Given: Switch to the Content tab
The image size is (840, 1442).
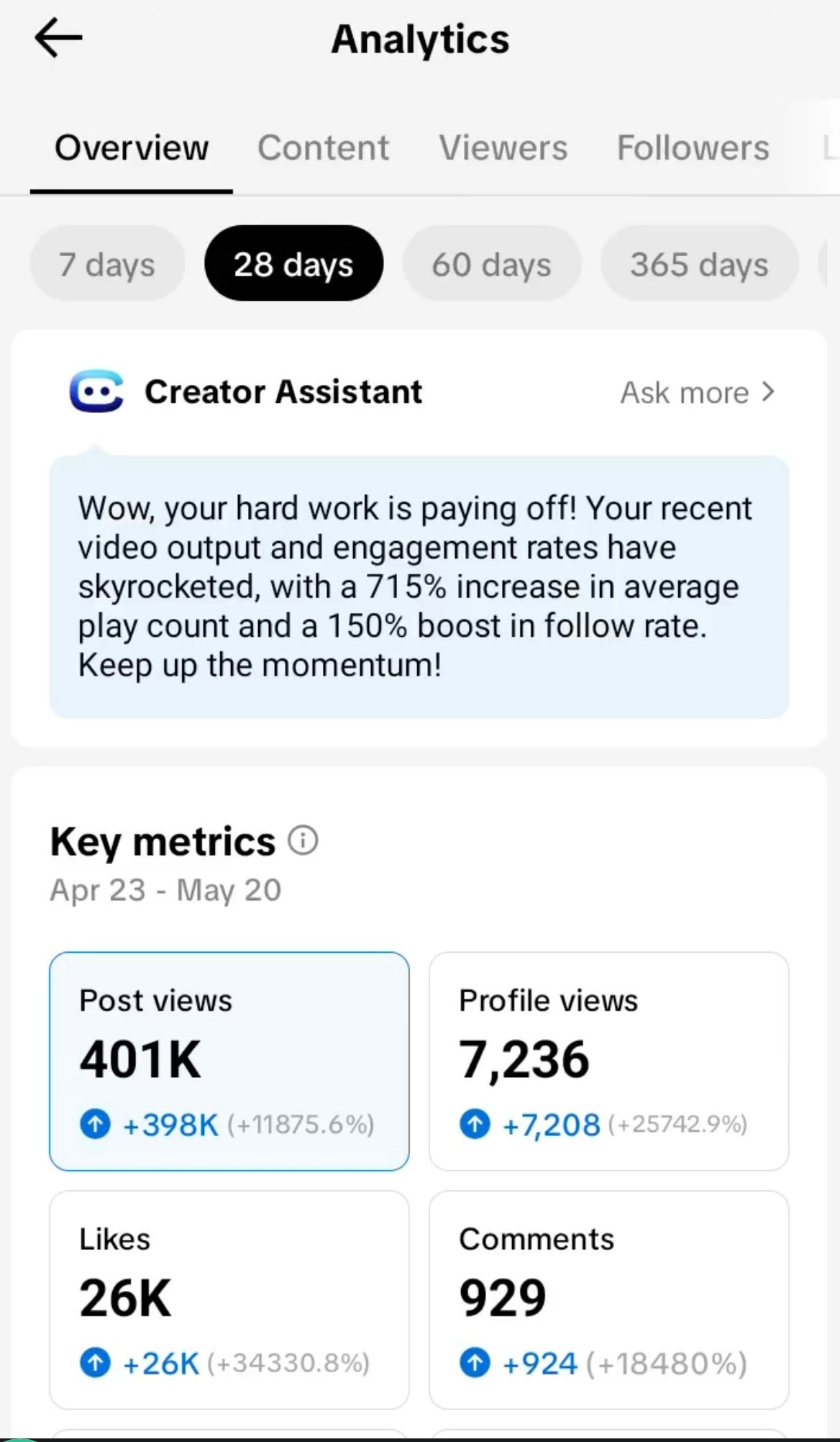Looking at the screenshot, I should (x=323, y=148).
